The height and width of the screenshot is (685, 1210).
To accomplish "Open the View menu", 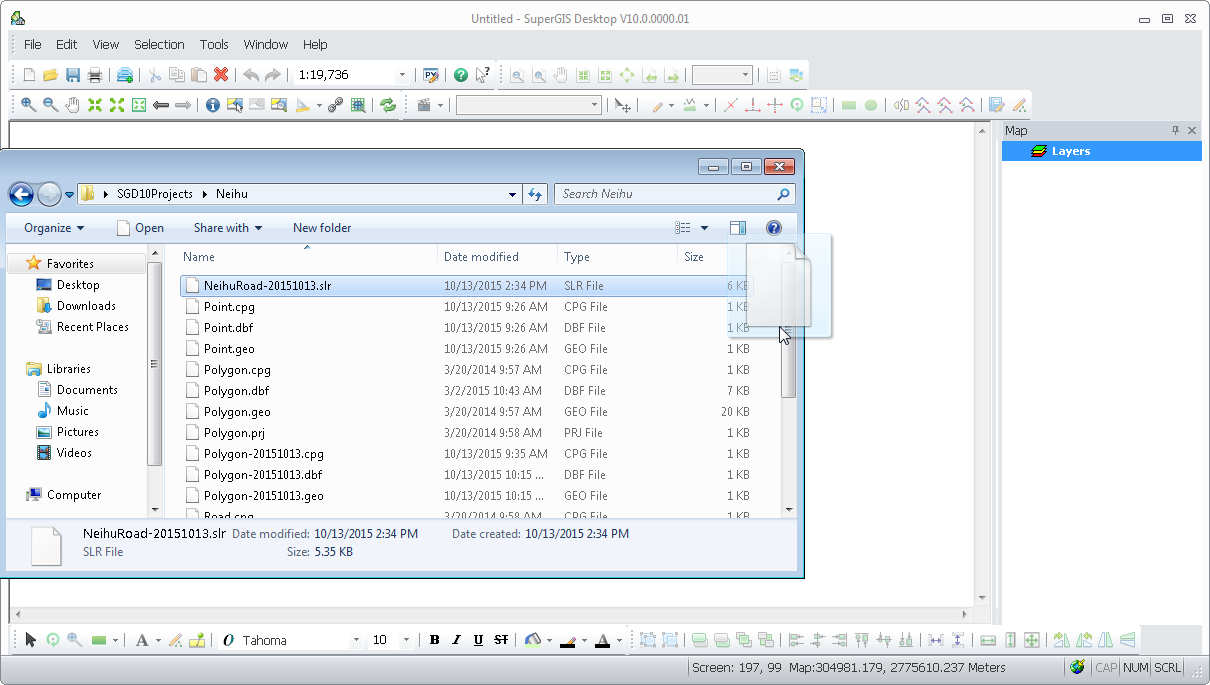I will coord(106,44).
